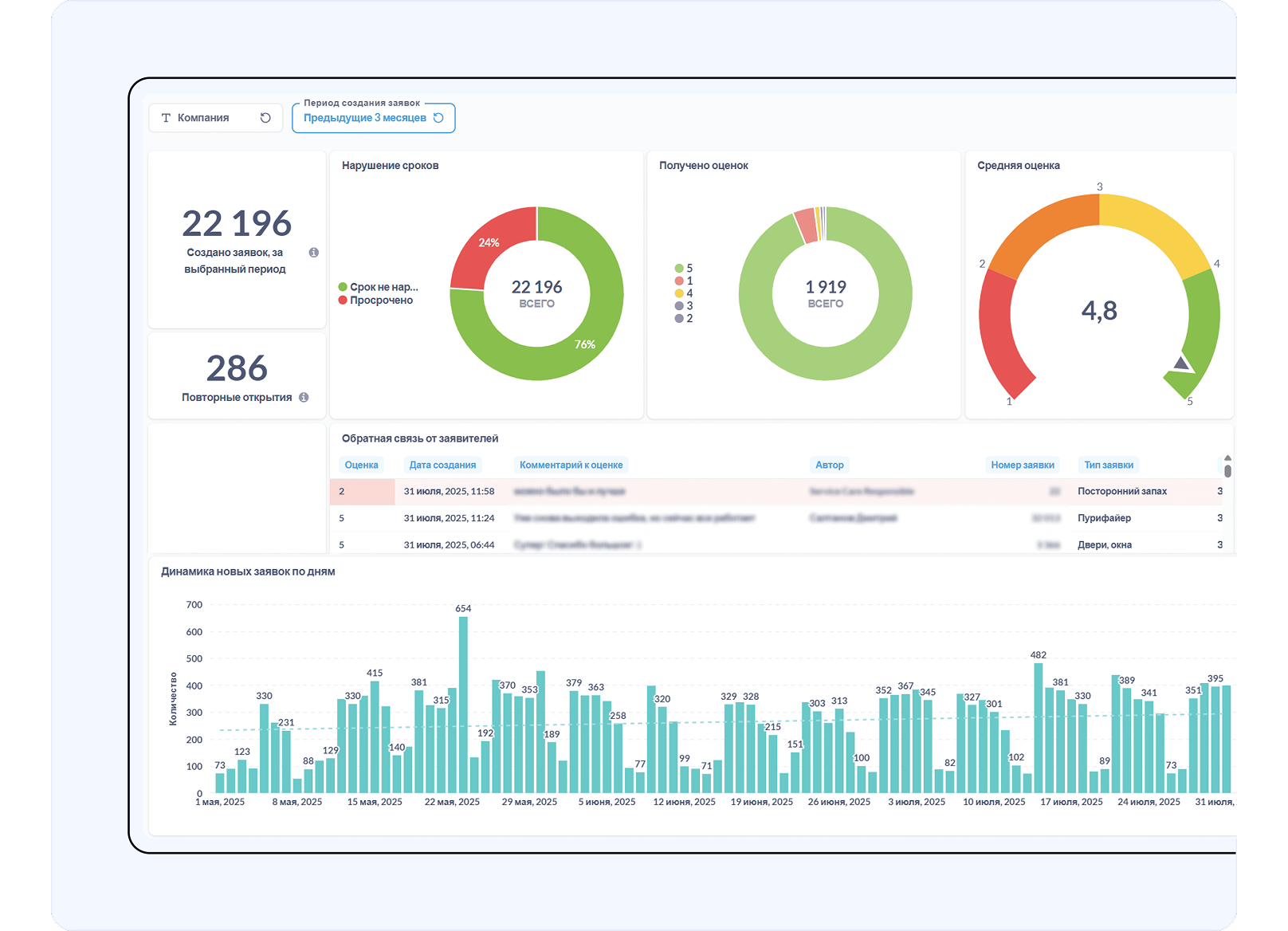The image size is (1288, 931).
Task: Click the Тип заявки column header
Action: click(x=1108, y=465)
